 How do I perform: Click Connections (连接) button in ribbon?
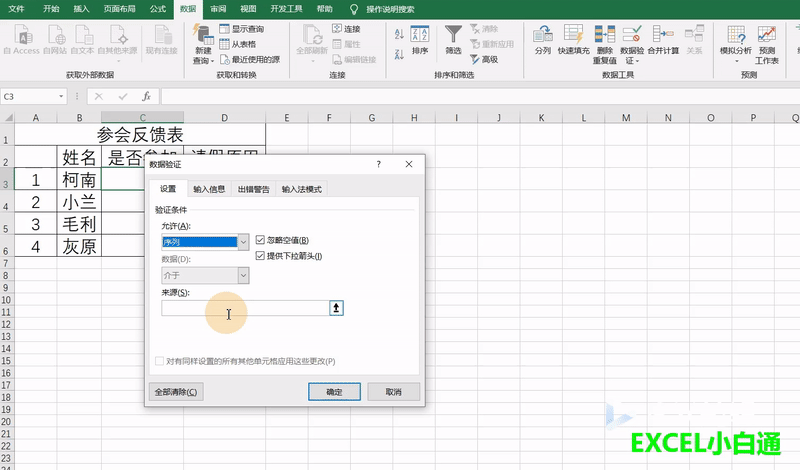click(x=346, y=29)
